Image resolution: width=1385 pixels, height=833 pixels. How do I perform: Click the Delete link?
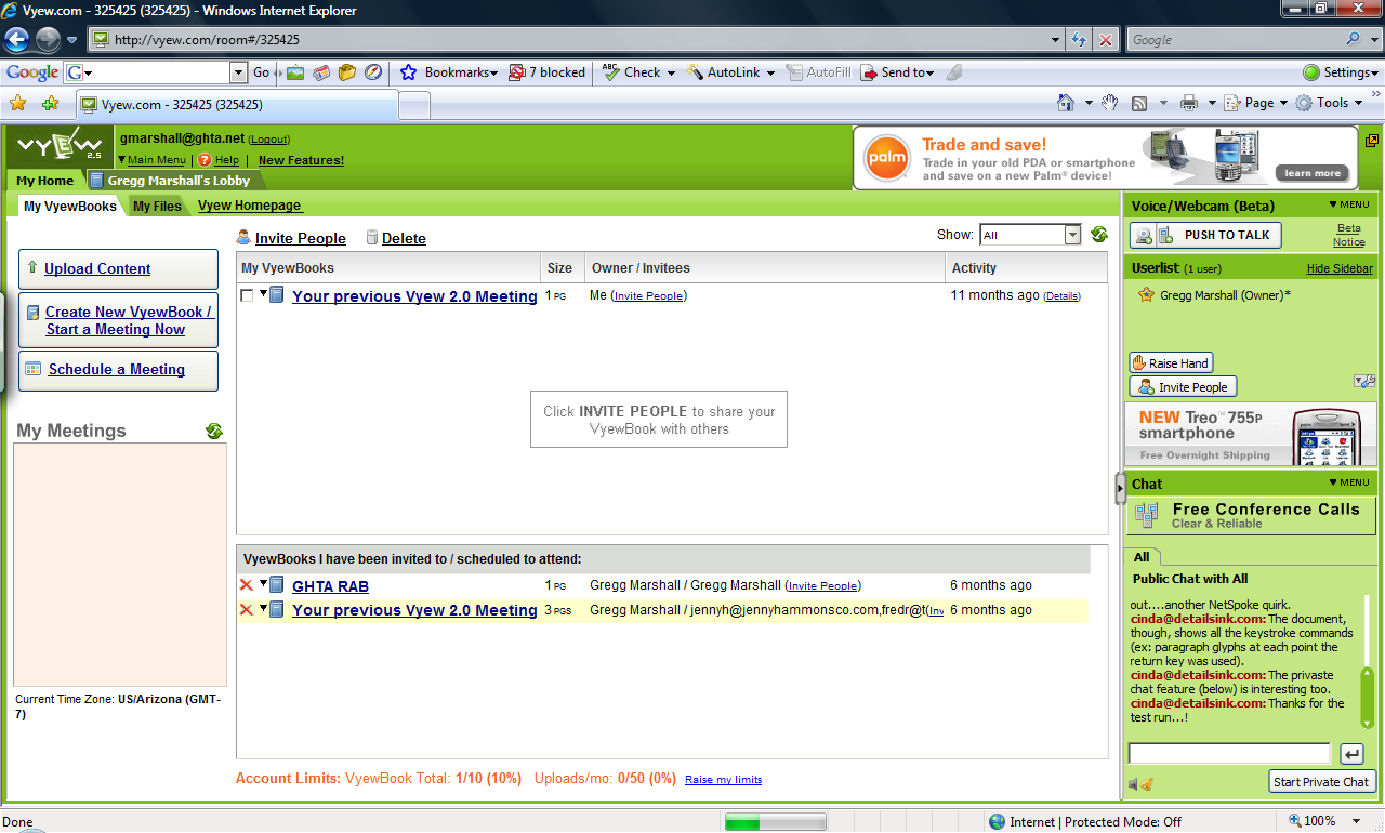coord(403,238)
